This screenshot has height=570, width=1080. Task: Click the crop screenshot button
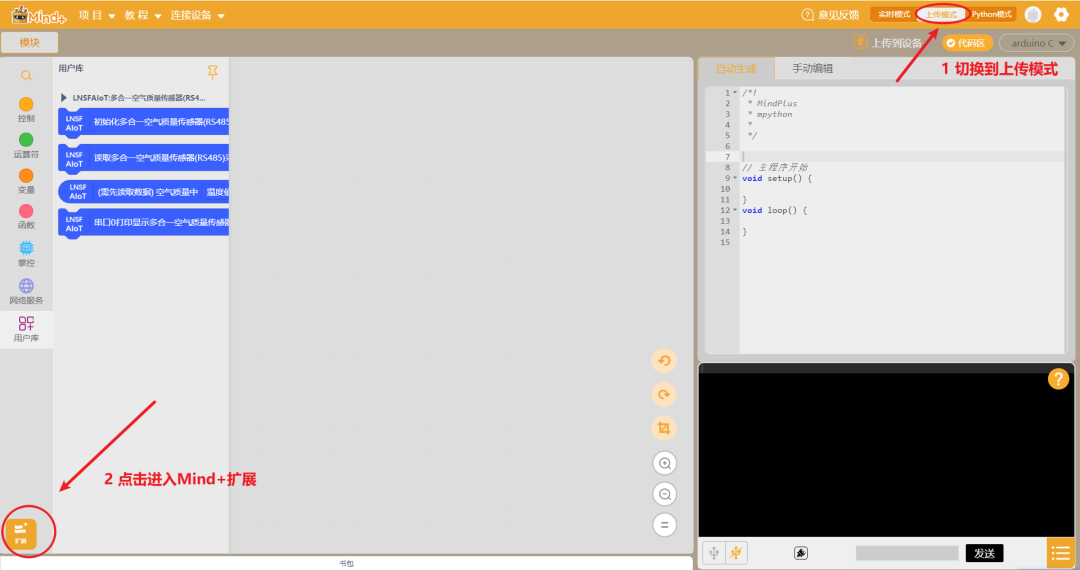(x=664, y=428)
